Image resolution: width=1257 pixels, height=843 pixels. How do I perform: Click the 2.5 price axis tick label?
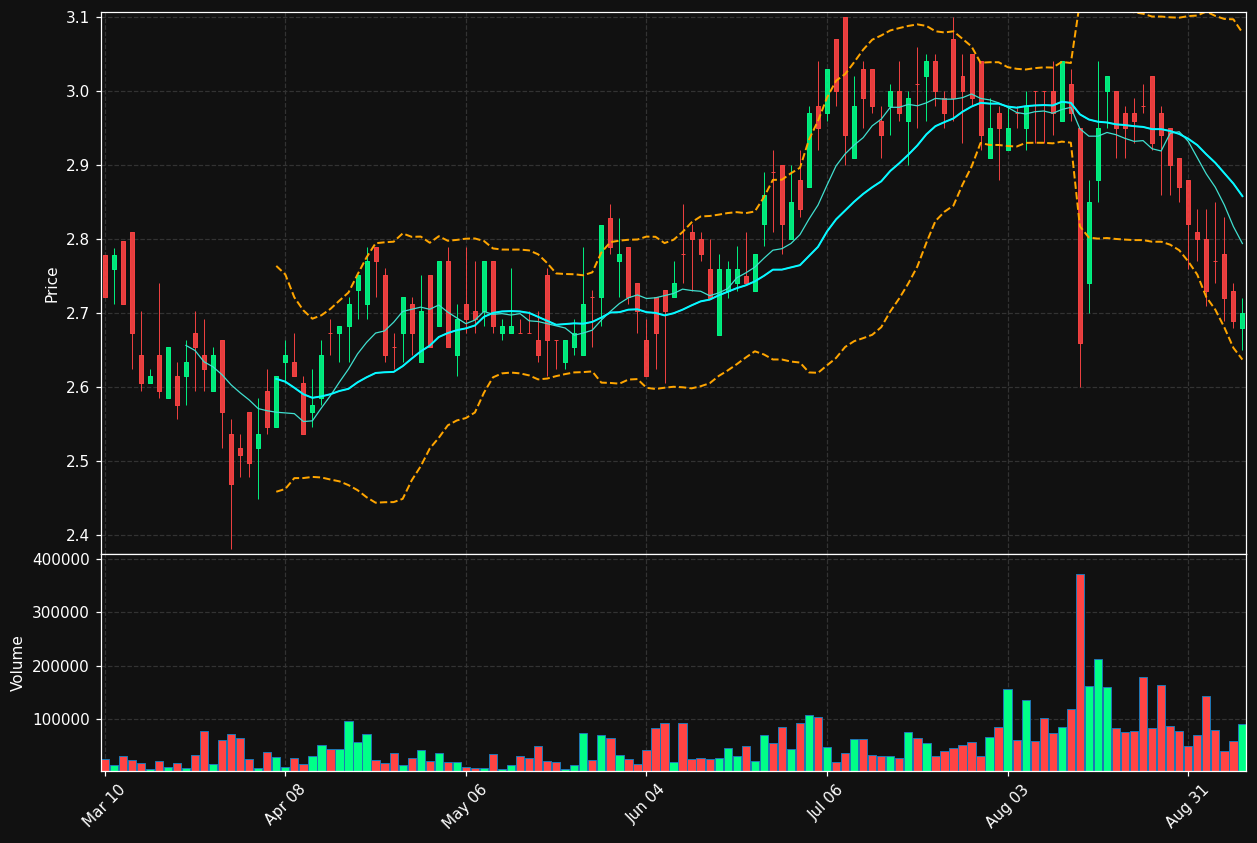[x=79, y=462]
